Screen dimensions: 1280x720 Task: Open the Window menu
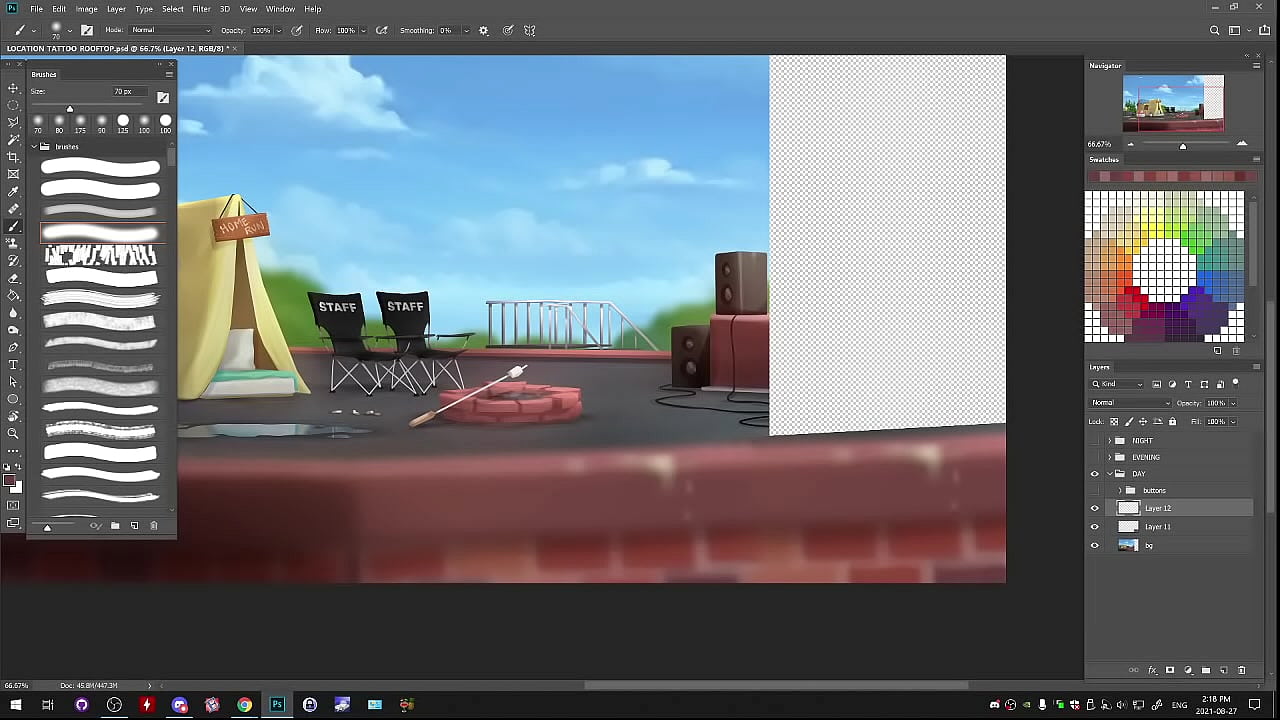tap(280, 9)
